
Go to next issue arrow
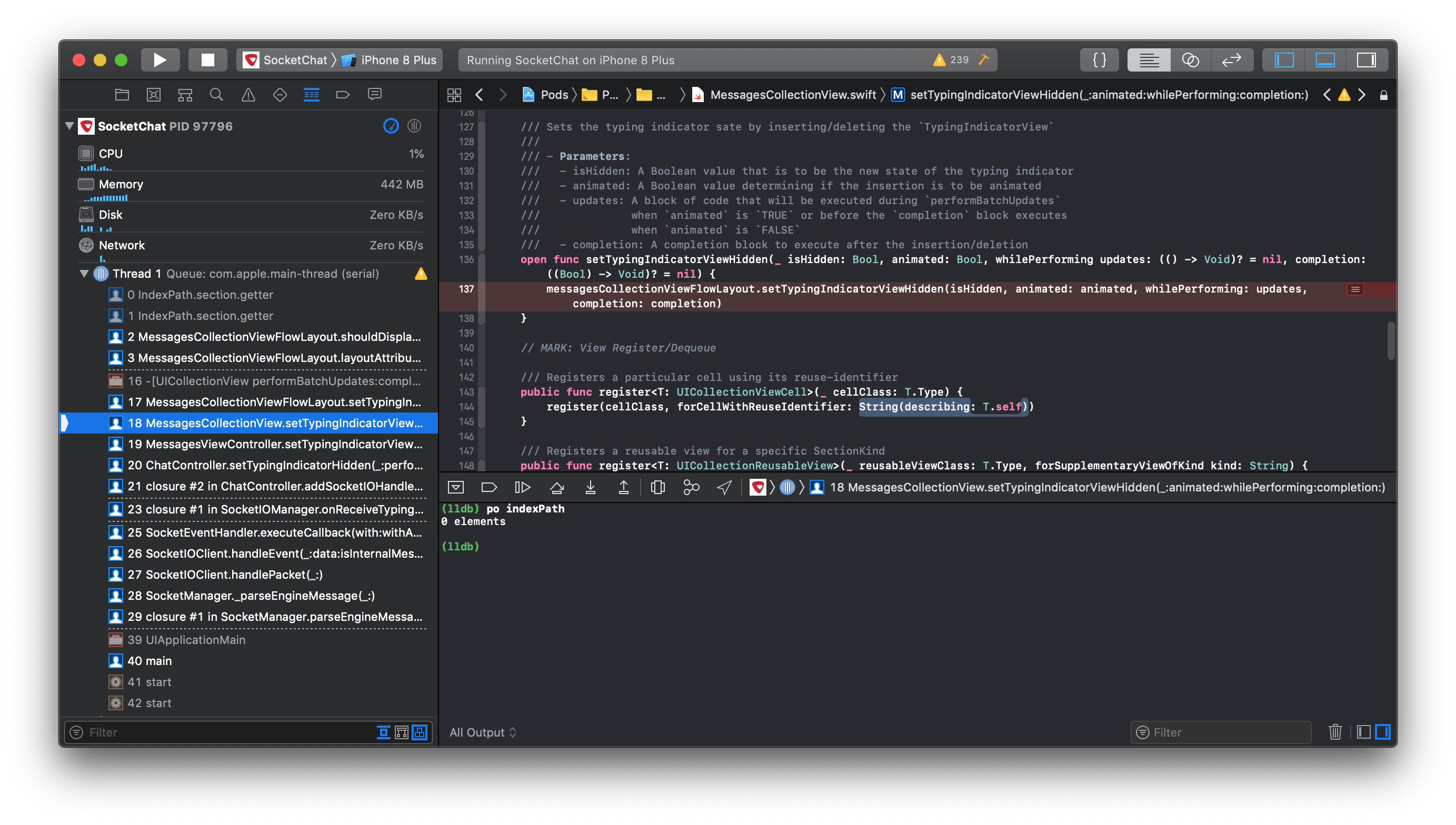pos(1361,95)
